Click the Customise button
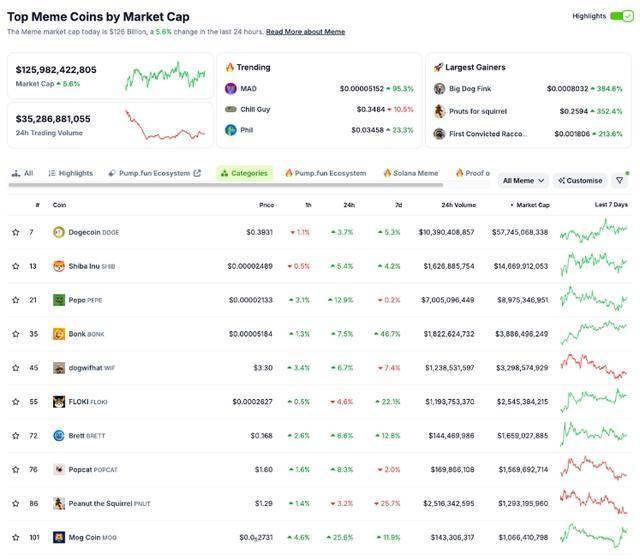This screenshot has height=560, width=640. pos(580,180)
